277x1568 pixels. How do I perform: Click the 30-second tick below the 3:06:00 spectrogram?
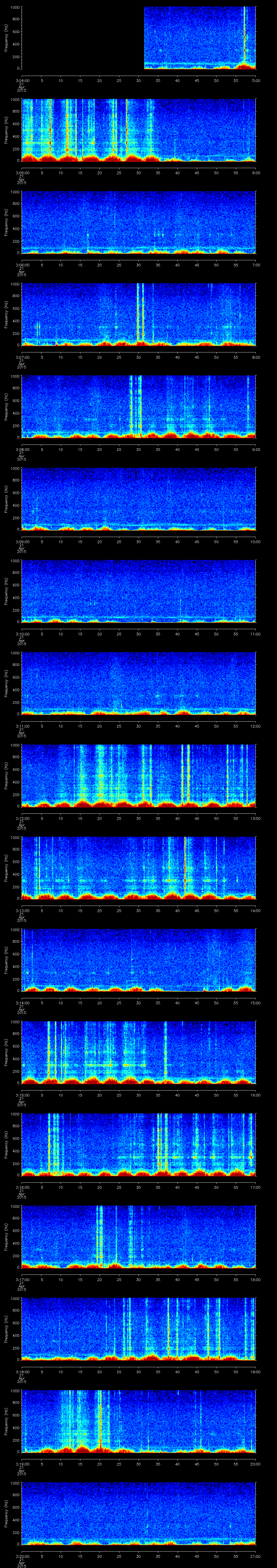click(x=139, y=264)
